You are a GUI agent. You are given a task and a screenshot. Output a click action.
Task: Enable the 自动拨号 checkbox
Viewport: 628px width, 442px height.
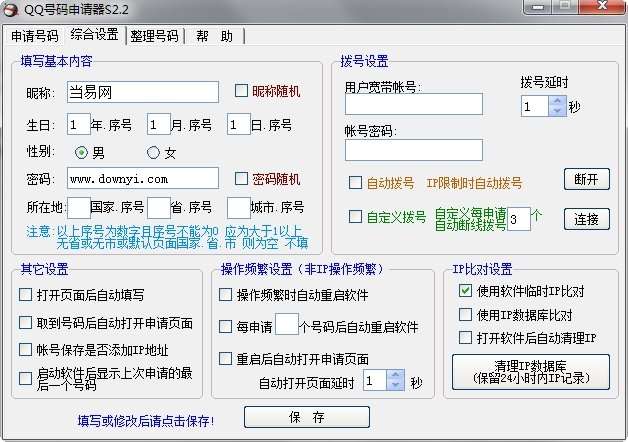coord(355,183)
